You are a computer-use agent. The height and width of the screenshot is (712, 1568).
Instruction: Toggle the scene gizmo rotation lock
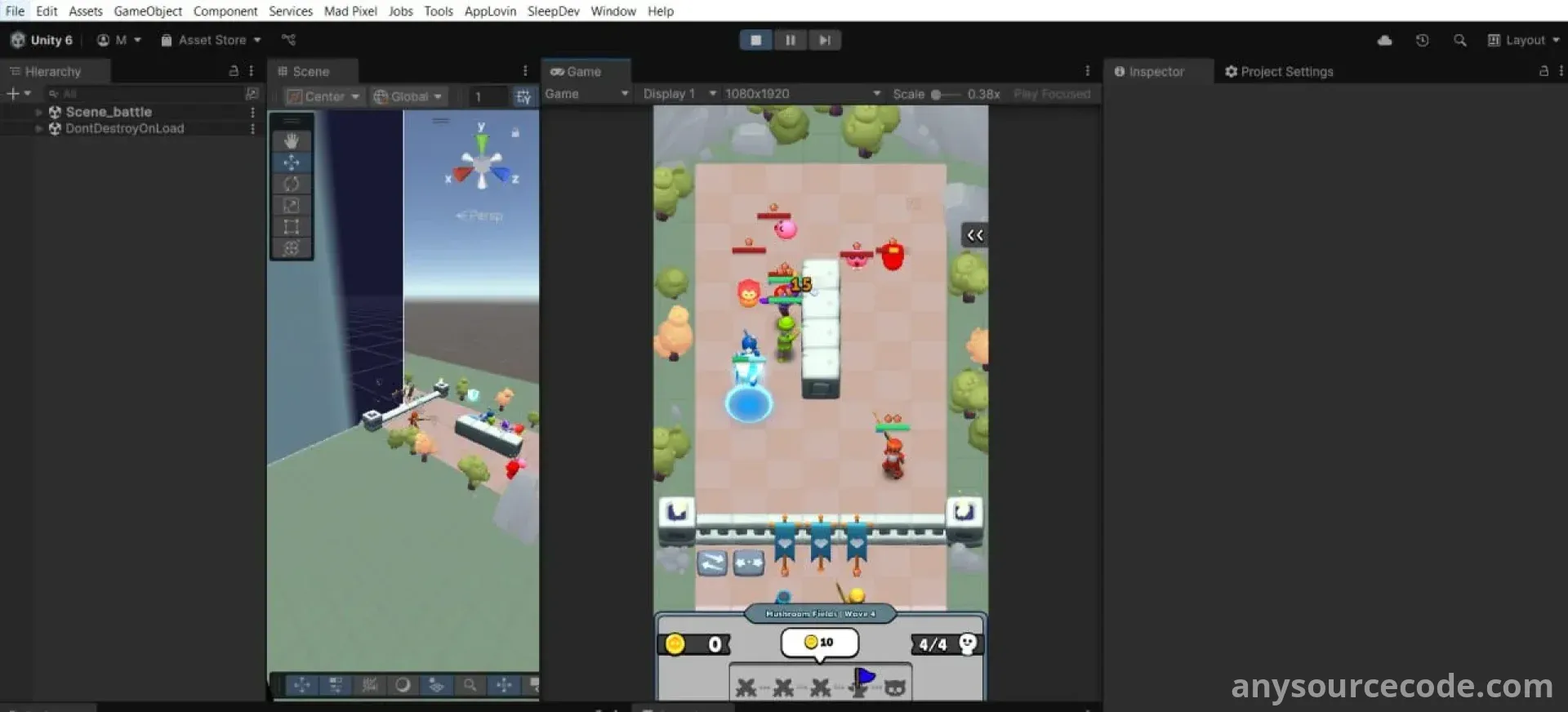point(515,131)
